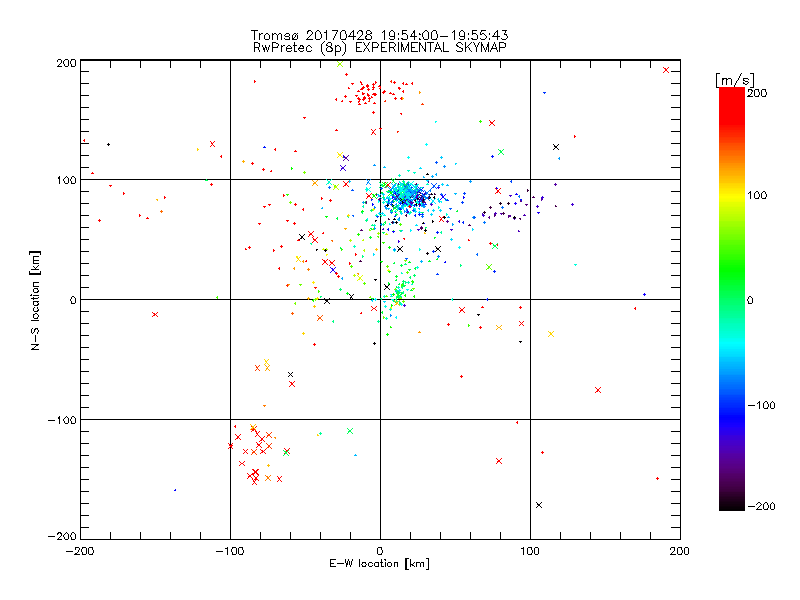The height and width of the screenshot is (600, 800).
Task: Click the y-axis tick label '0'
Action: click(x=72, y=300)
